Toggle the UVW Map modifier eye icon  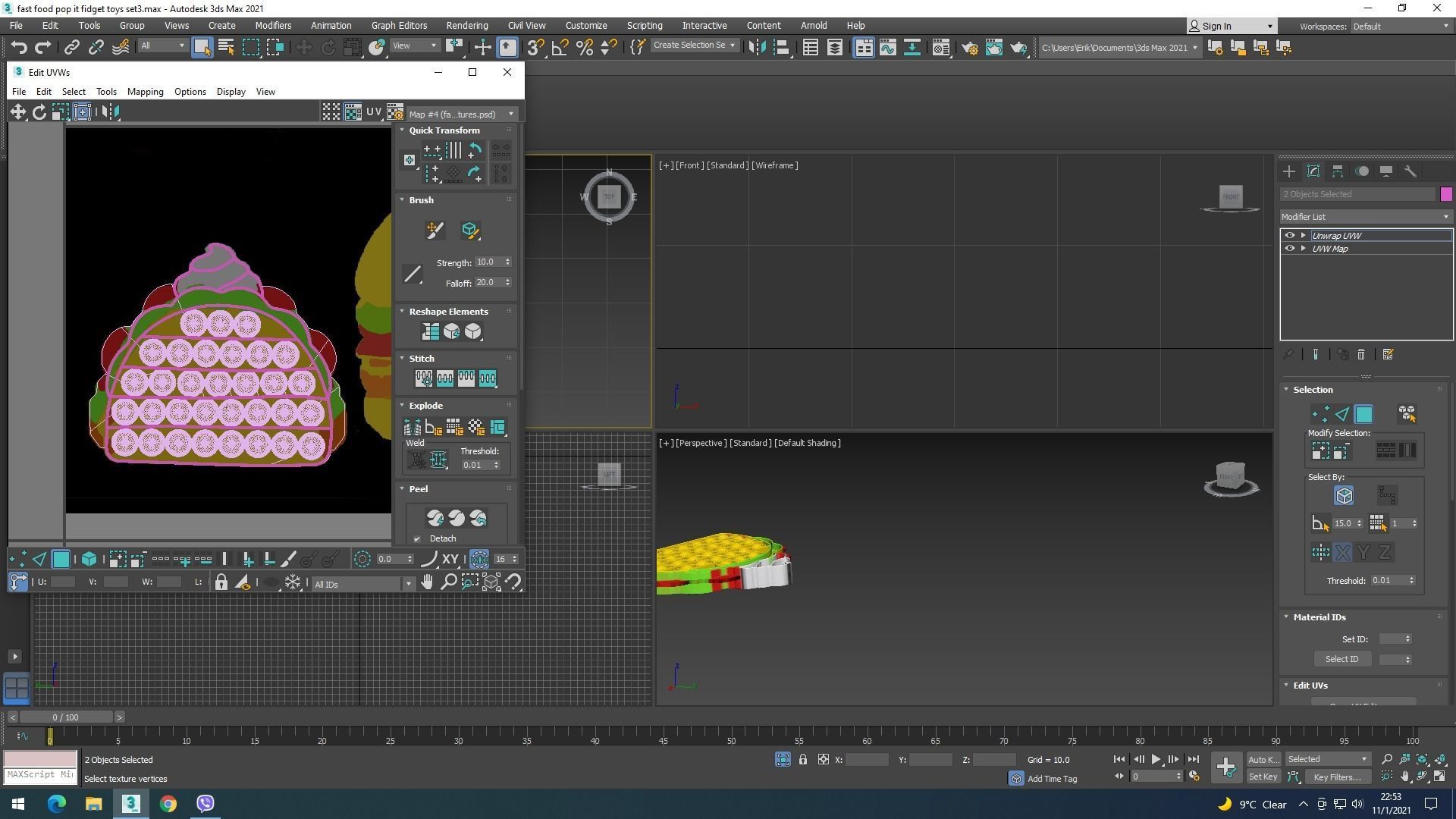pyautogui.click(x=1289, y=249)
